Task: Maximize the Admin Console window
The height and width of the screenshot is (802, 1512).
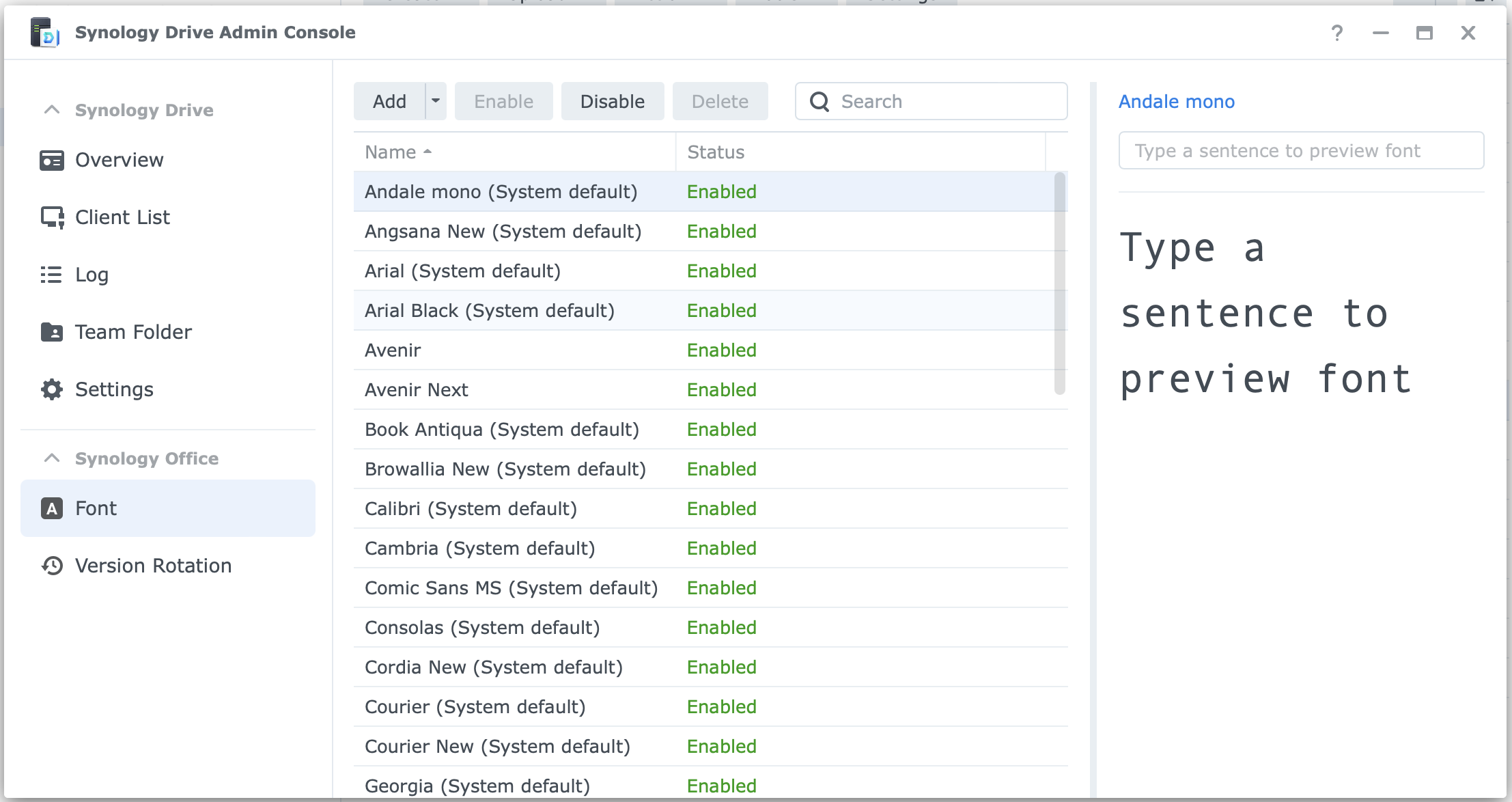Action: tap(1425, 33)
